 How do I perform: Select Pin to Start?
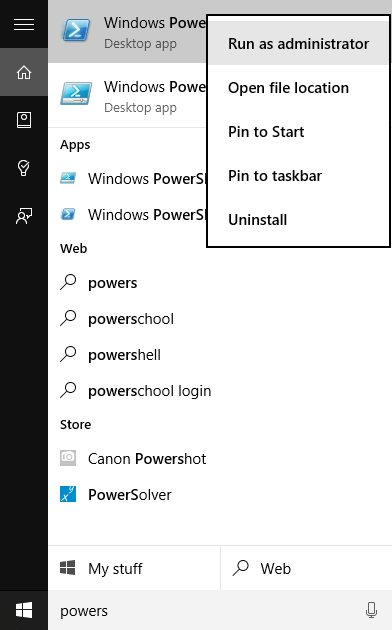[298, 132]
